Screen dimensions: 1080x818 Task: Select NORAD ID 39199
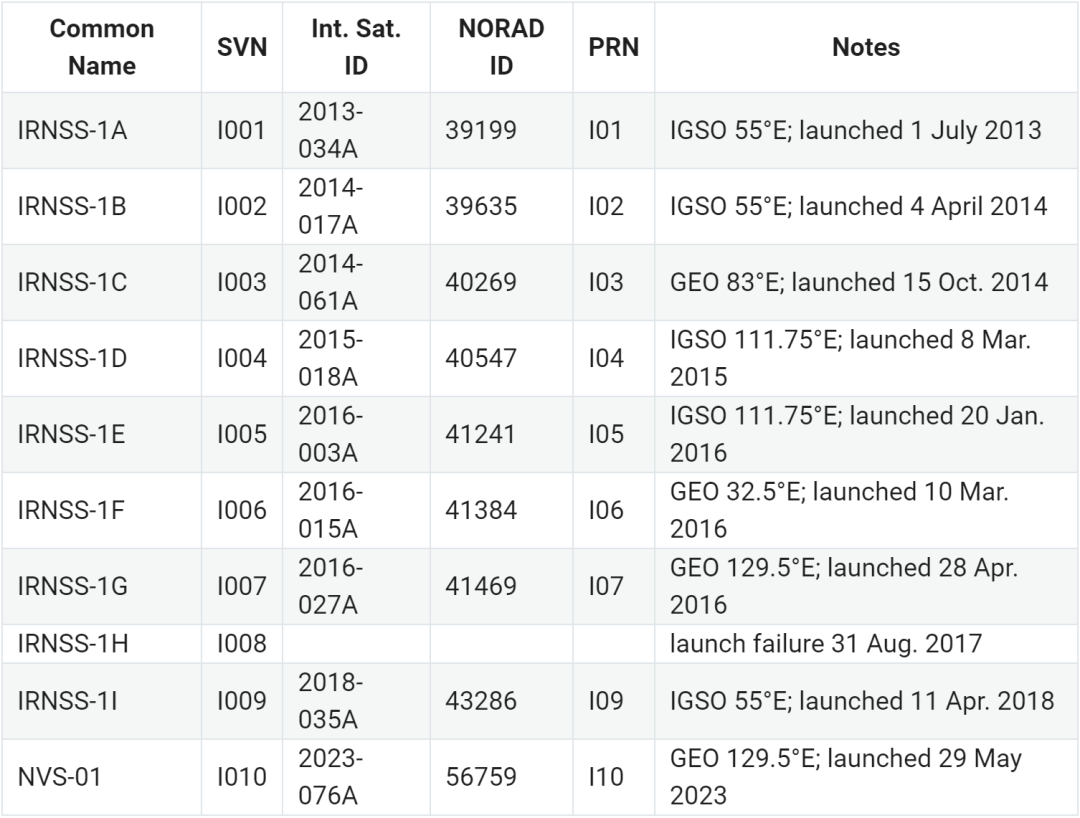(481, 131)
